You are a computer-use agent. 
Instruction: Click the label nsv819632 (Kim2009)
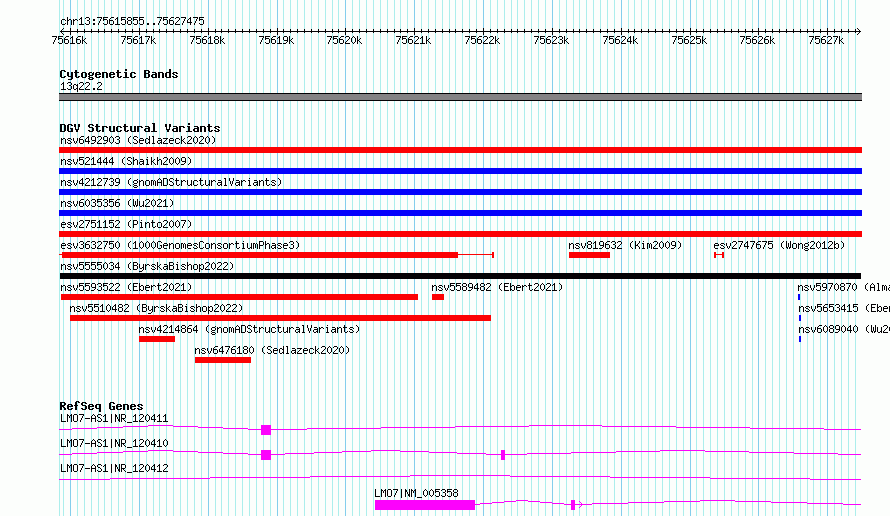pyautogui.click(x=625, y=245)
